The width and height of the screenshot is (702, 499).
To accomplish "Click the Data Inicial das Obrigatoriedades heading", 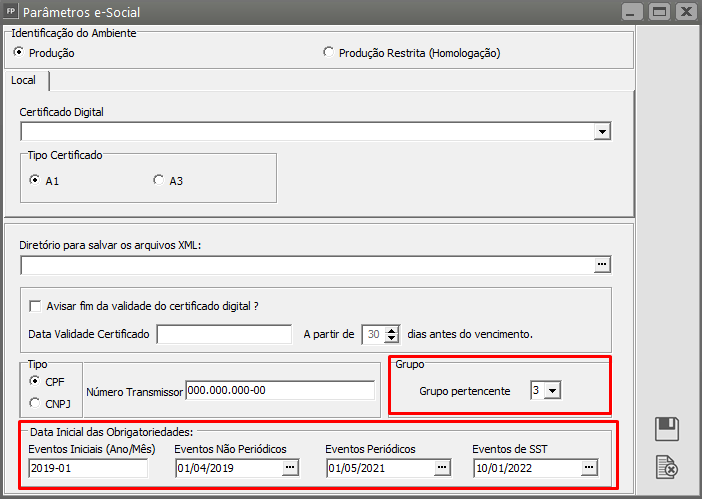I will click(x=111, y=432).
